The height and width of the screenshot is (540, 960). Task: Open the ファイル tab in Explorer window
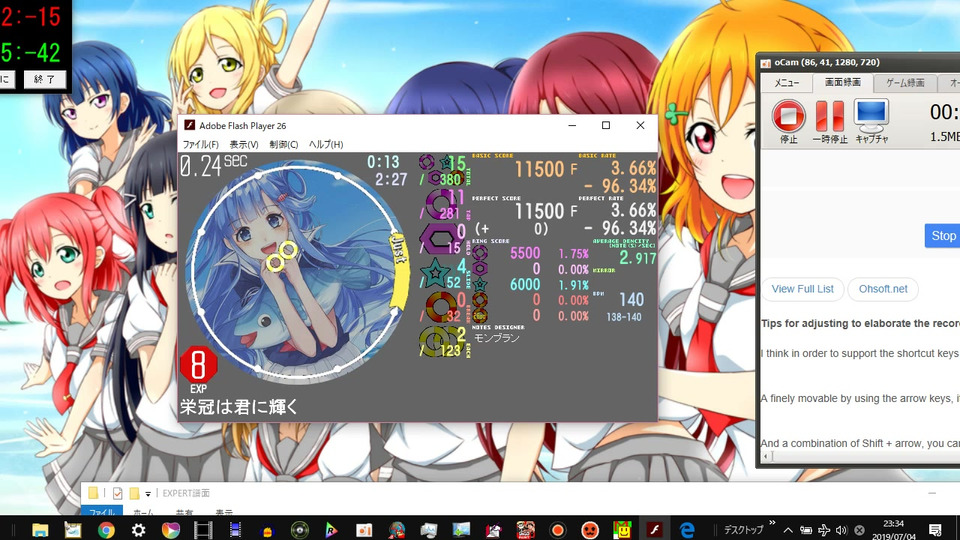(x=102, y=512)
